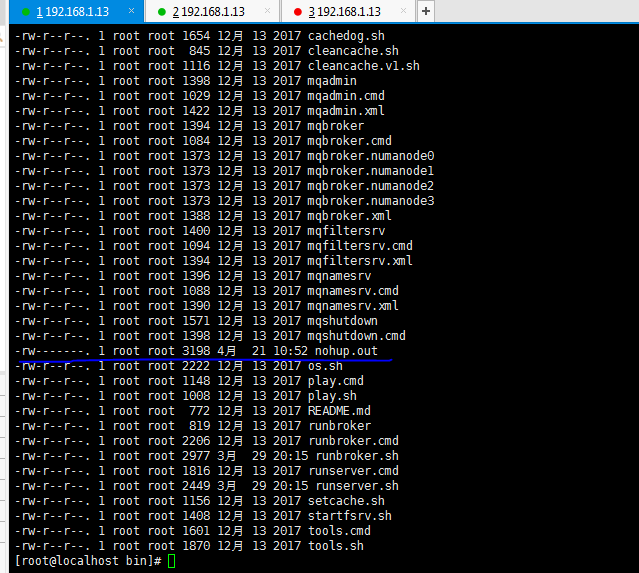The height and width of the screenshot is (573, 639).
Task: Click the filename mqbroker.numanode0
Action: [x=371, y=156]
